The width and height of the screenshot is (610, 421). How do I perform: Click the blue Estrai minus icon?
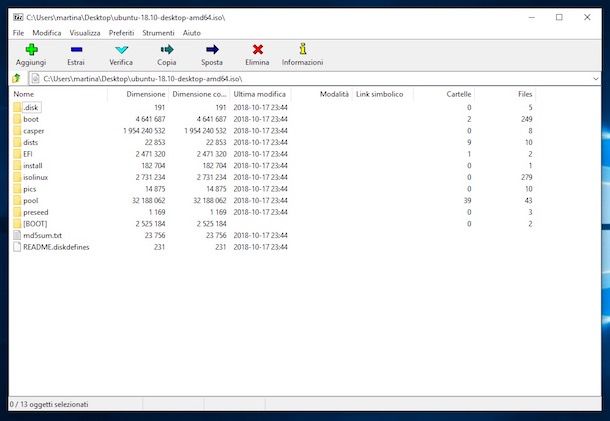tap(76, 49)
